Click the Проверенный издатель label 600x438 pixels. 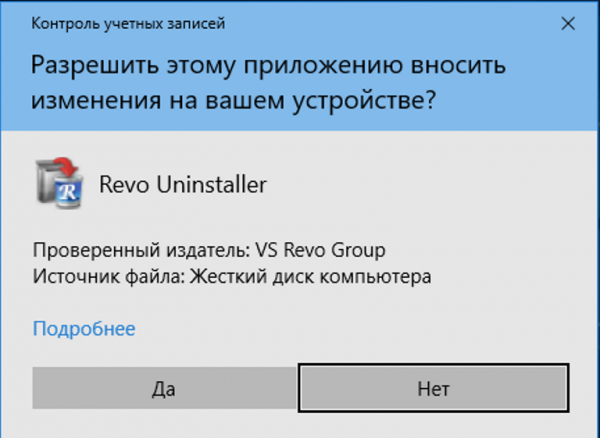(x=142, y=251)
